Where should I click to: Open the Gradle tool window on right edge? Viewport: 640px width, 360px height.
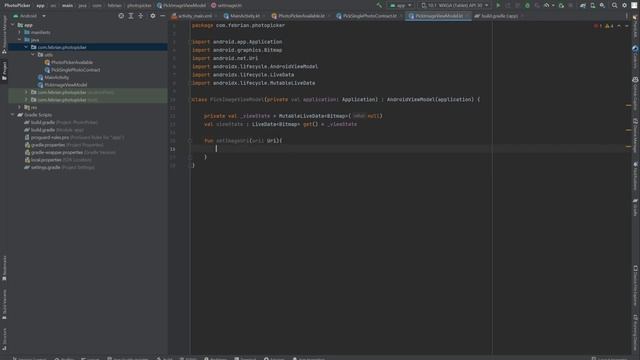point(636,208)
